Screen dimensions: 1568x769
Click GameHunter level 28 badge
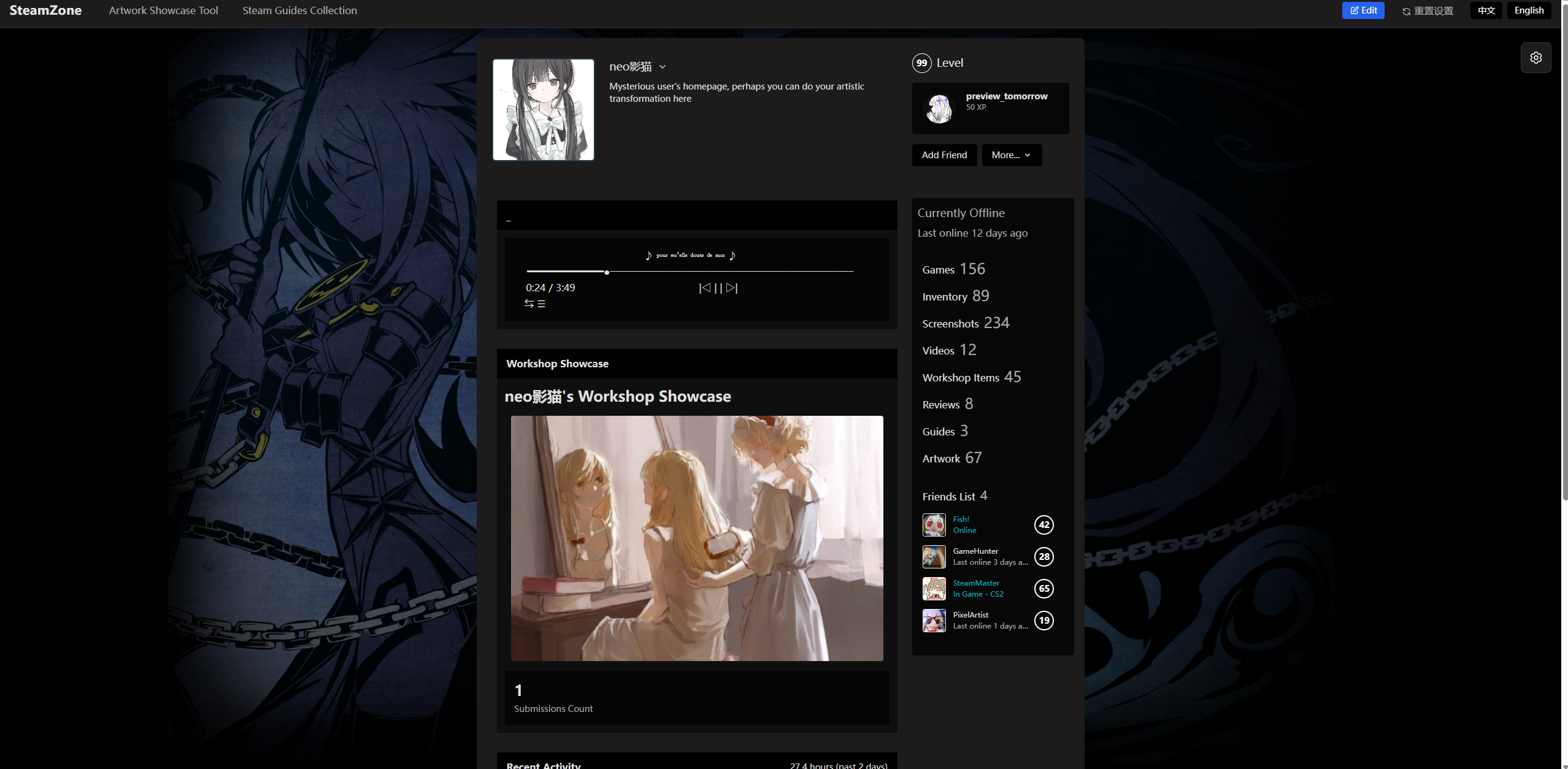[1043, 557]
